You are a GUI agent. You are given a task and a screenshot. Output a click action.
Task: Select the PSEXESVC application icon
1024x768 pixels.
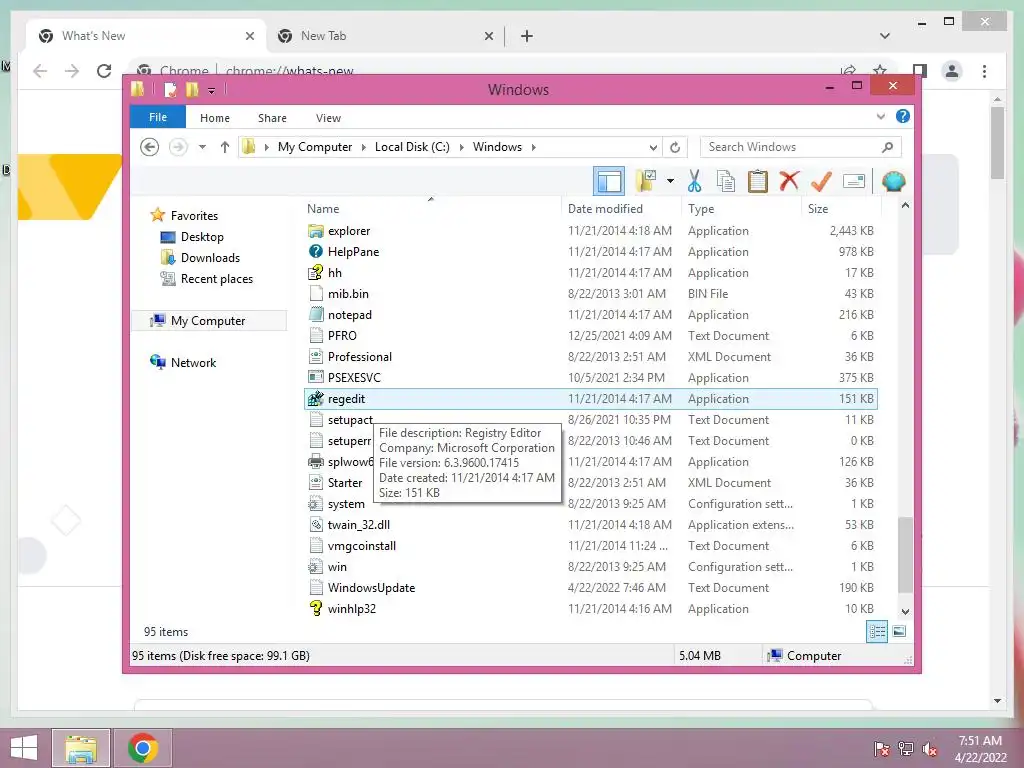[315, 377]
